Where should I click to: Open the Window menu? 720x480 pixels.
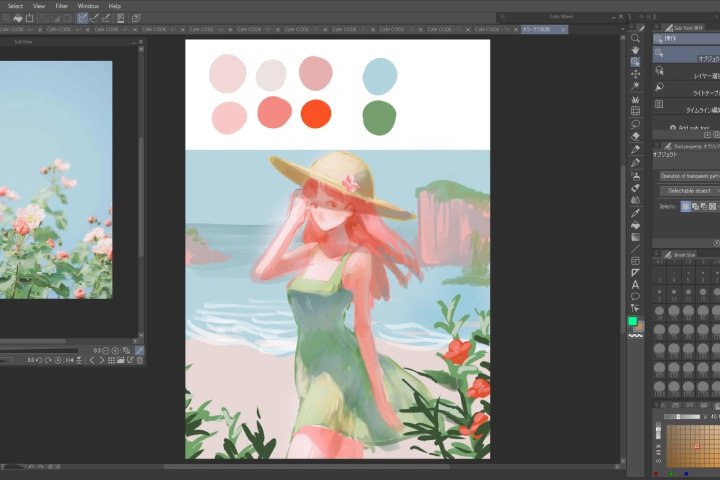88,6
